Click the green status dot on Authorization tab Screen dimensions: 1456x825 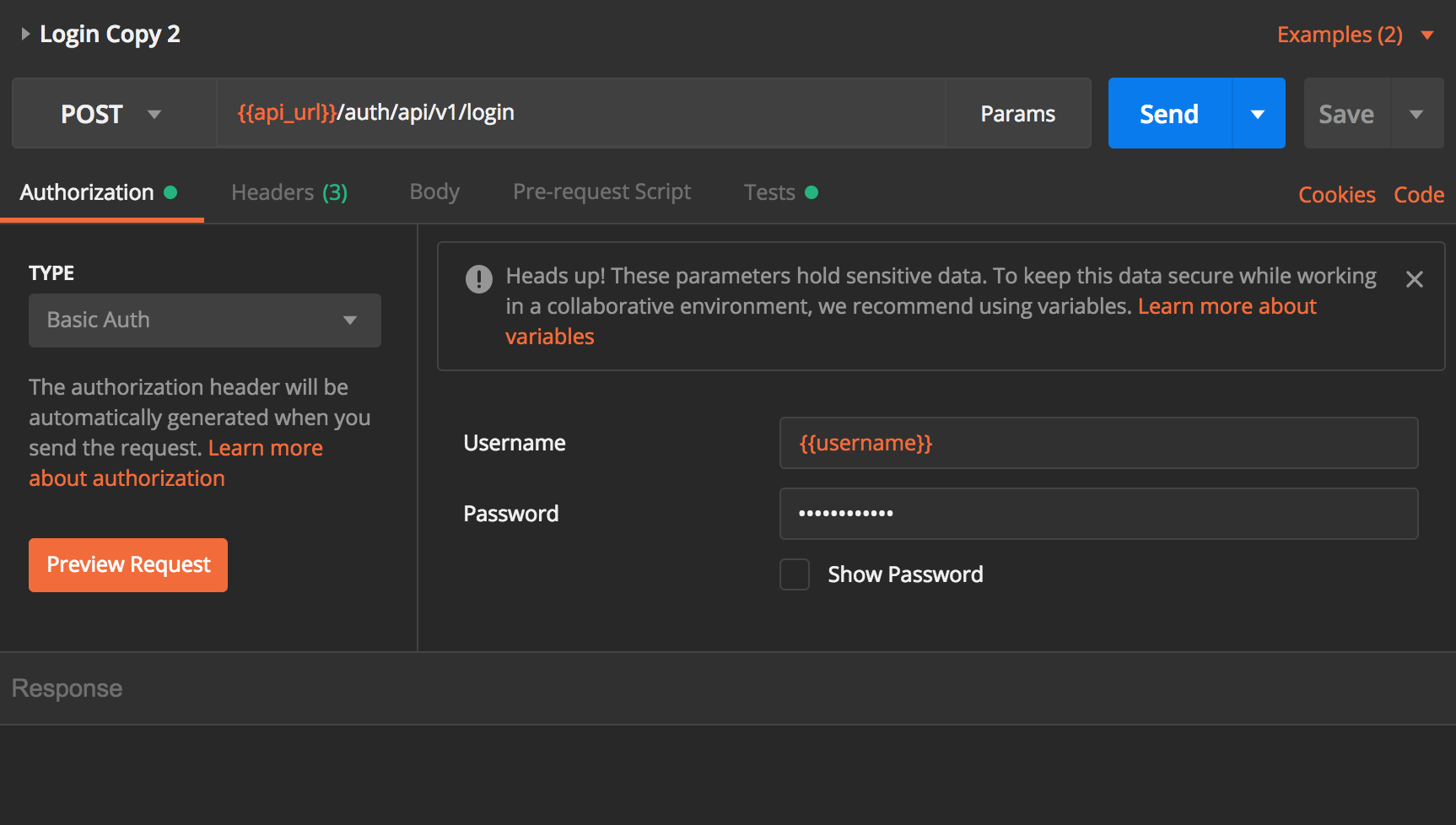point(171,192)
